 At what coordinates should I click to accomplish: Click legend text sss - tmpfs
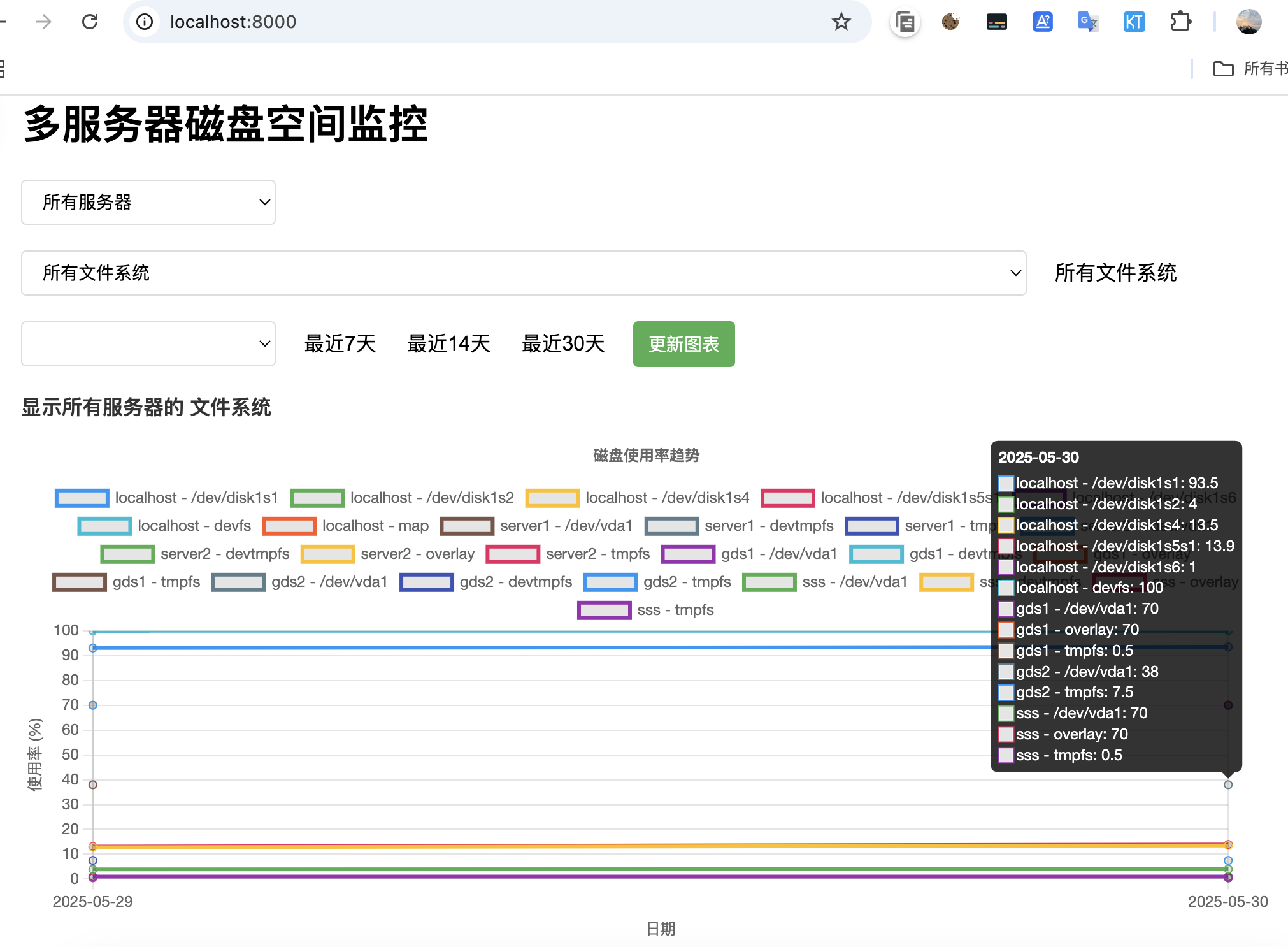coord(675,610)
